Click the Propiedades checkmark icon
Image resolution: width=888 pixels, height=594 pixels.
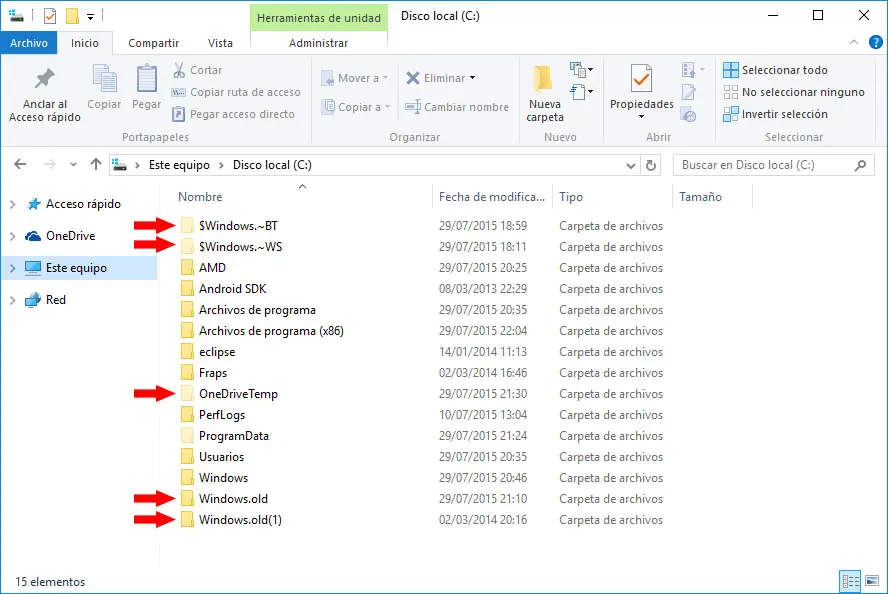(x=641, y=78)
